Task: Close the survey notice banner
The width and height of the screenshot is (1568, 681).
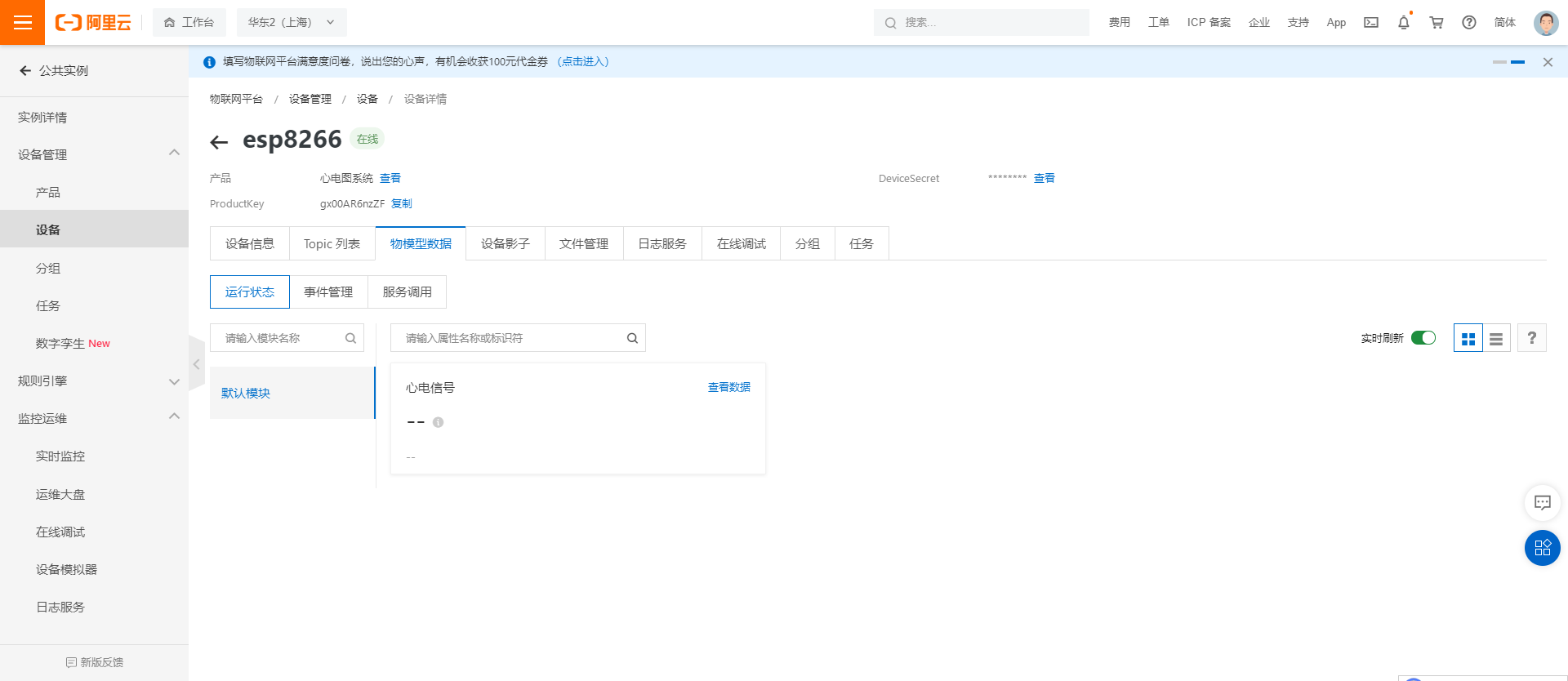Action: (1548, 62)
